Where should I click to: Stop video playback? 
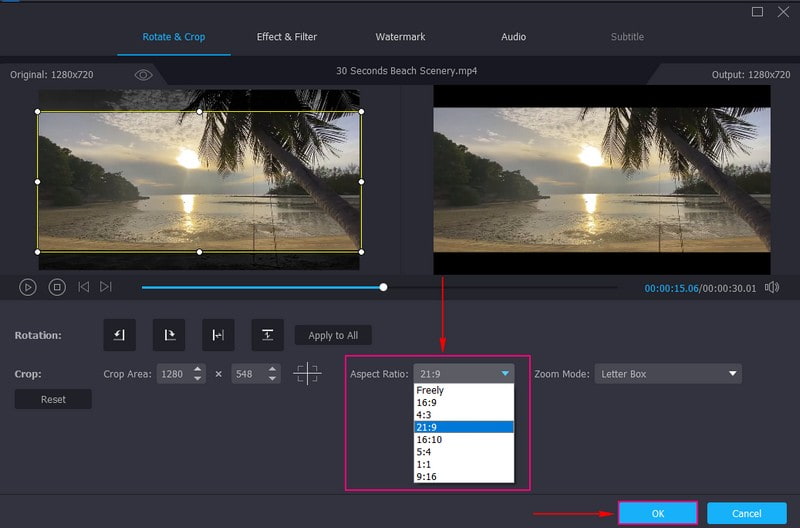click(57, 287)
